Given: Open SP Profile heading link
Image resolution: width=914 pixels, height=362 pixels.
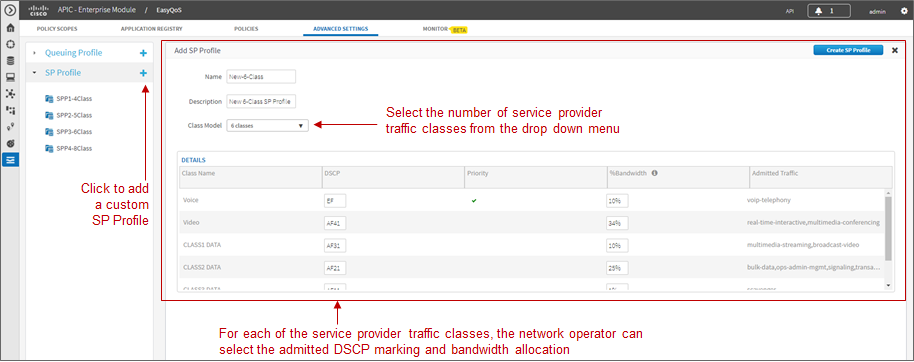Looking at the screenshot, I should point(63,73).
